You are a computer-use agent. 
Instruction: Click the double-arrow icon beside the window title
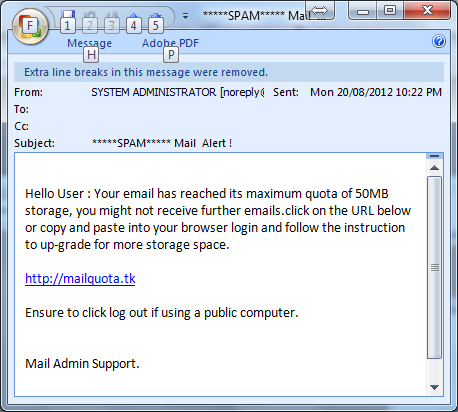pyautogui.click(x=320, y=10)
